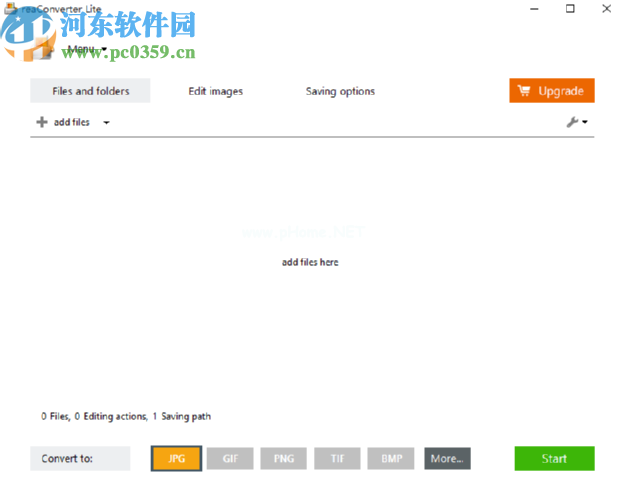Image resolution: width=617 pixels, height=481 pixels.
Task: Click the orange Upgrade cart button
Action: [551, 91]
